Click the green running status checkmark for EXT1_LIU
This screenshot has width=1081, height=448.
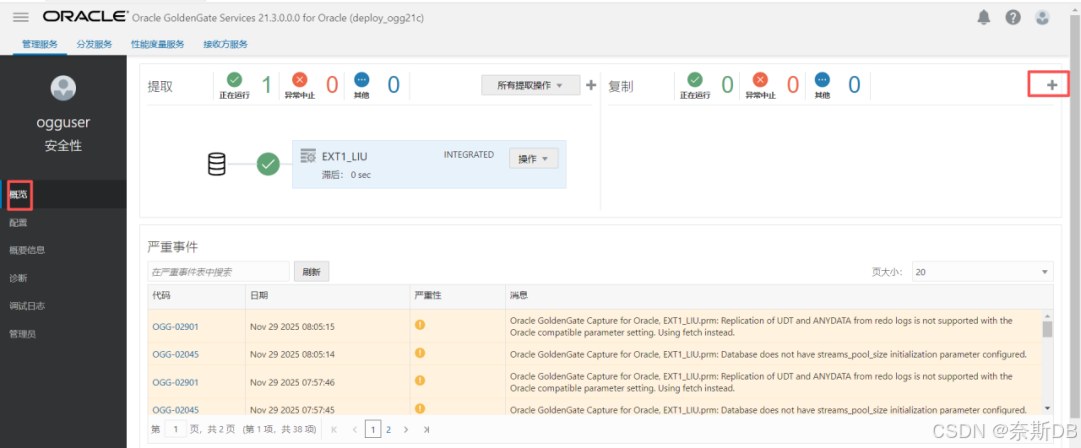coord(268,164)
